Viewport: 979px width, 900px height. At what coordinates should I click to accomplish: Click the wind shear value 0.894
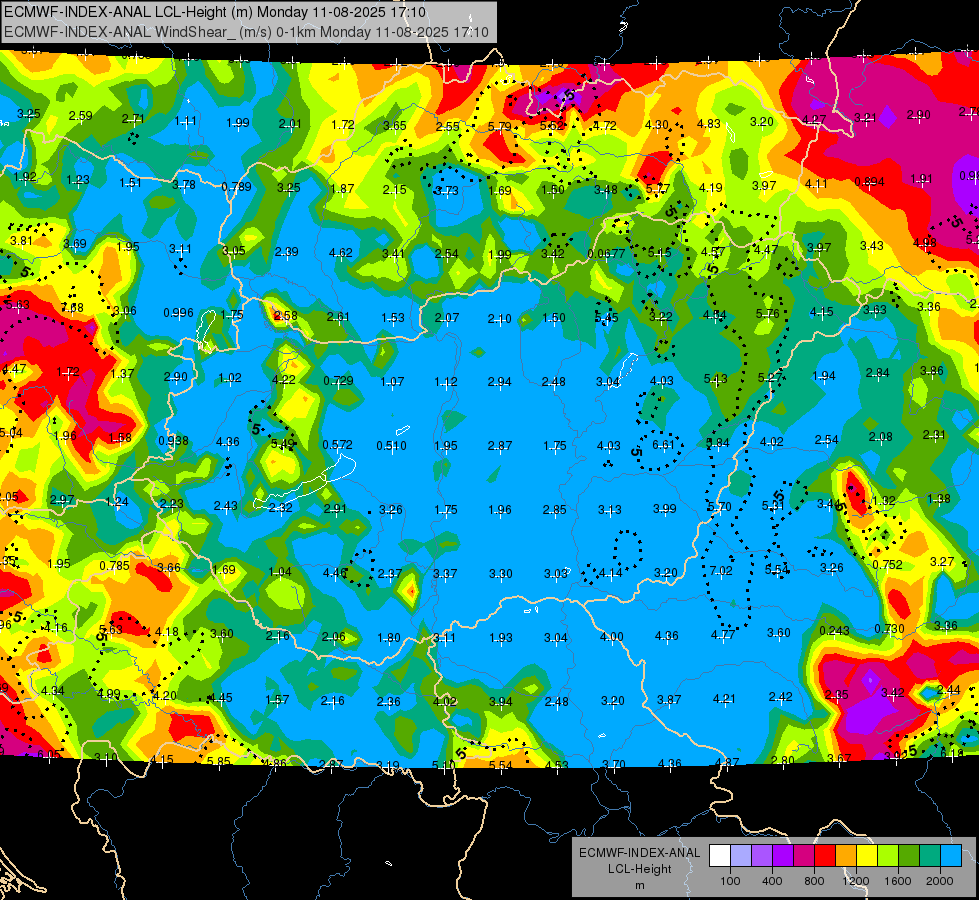870,182
